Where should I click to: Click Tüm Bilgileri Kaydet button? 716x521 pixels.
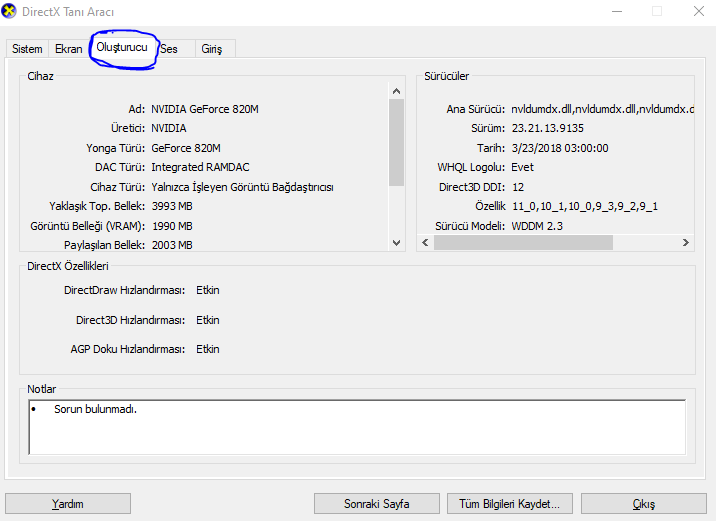point(510,504)
